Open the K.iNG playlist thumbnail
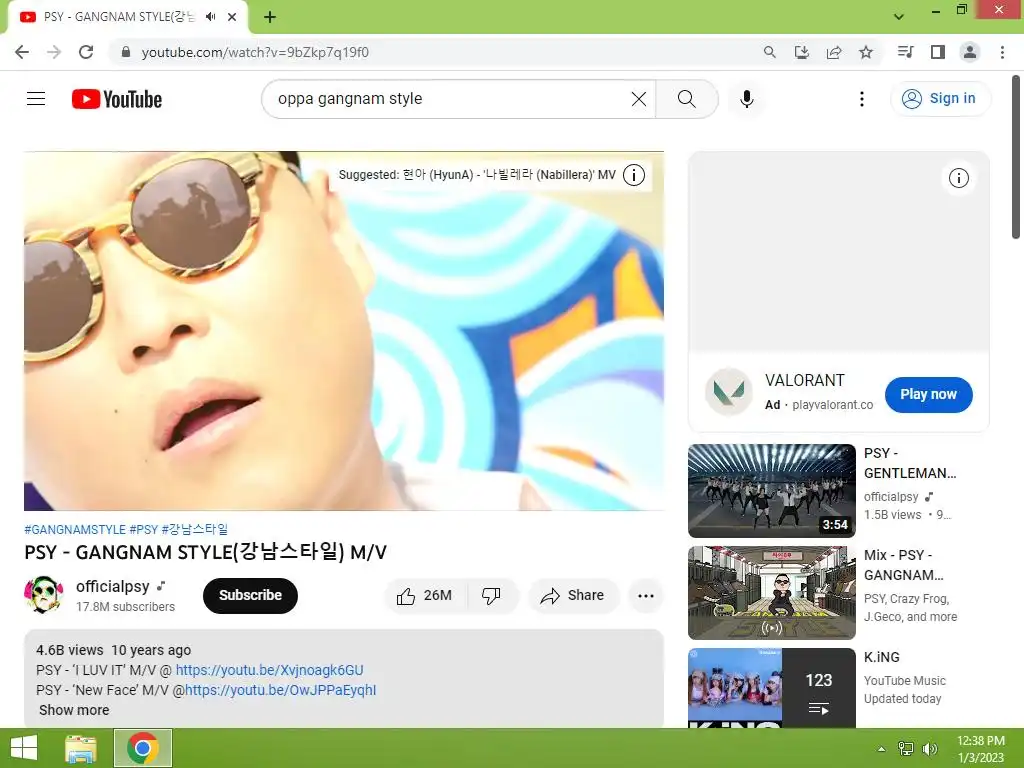1024x768 pixels. 771,688
